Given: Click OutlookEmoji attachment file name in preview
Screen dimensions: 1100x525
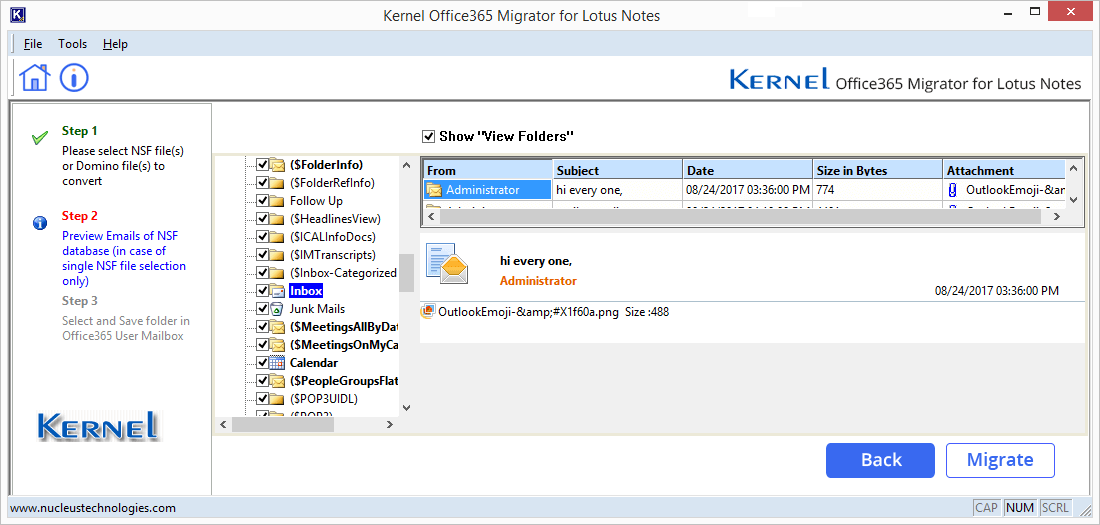Looking at the screenshot, I should [x=528, y=312].
